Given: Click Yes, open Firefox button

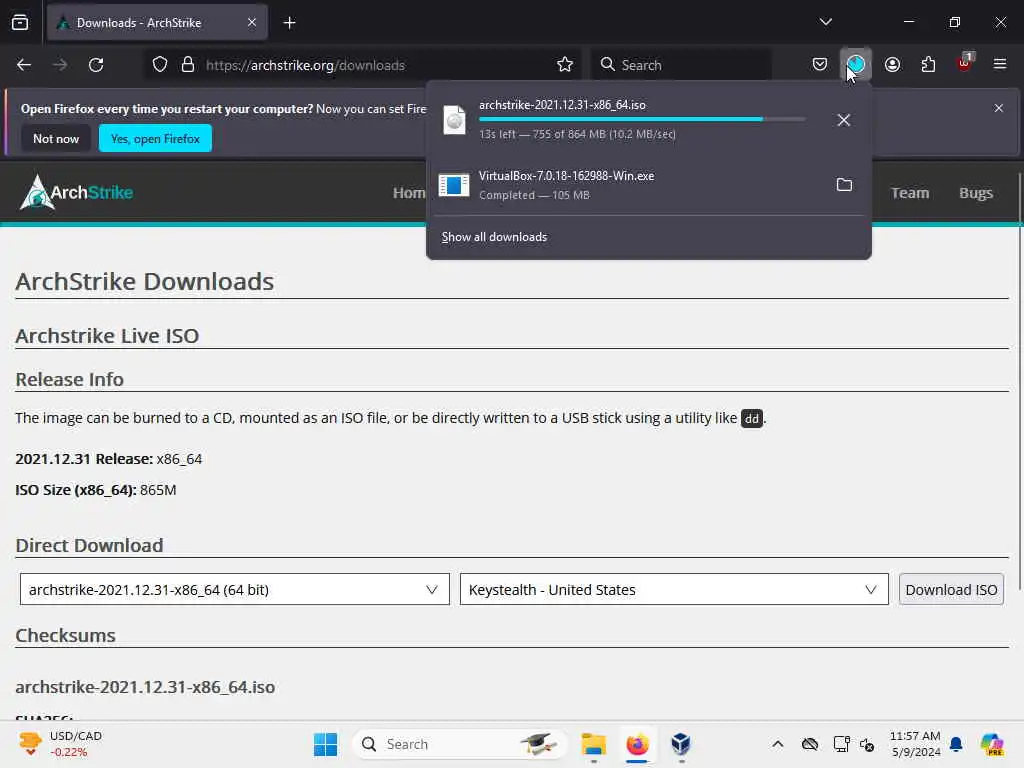Looking at the screenshot, I should click(x=155, y=138).
